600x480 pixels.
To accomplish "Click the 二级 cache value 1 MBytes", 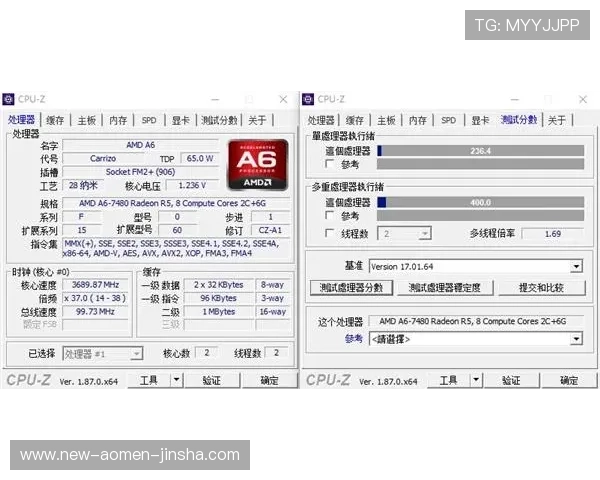I will click(218, 312).
